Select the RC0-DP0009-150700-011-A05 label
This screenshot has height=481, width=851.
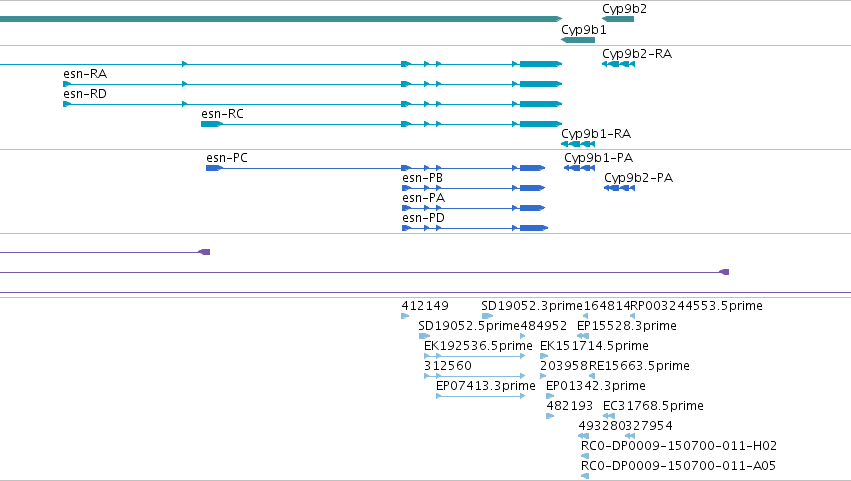[678, 466]
